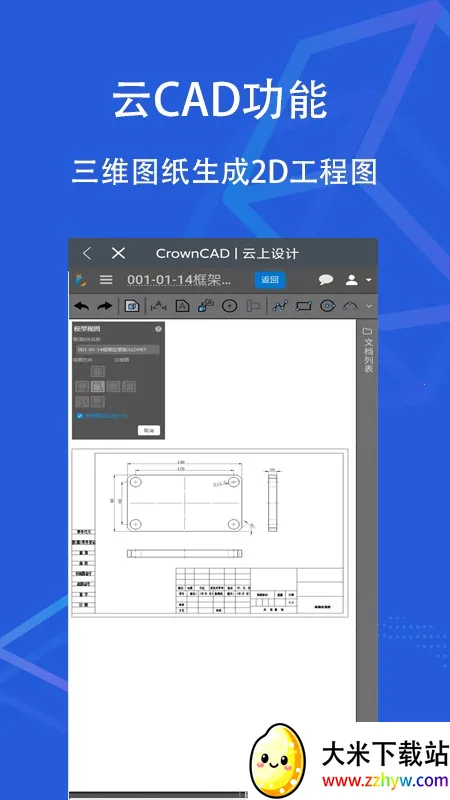Tap the back chevron in CrownCAD title bar
This screenshot has height=800, width=450.
coord(87,253)
